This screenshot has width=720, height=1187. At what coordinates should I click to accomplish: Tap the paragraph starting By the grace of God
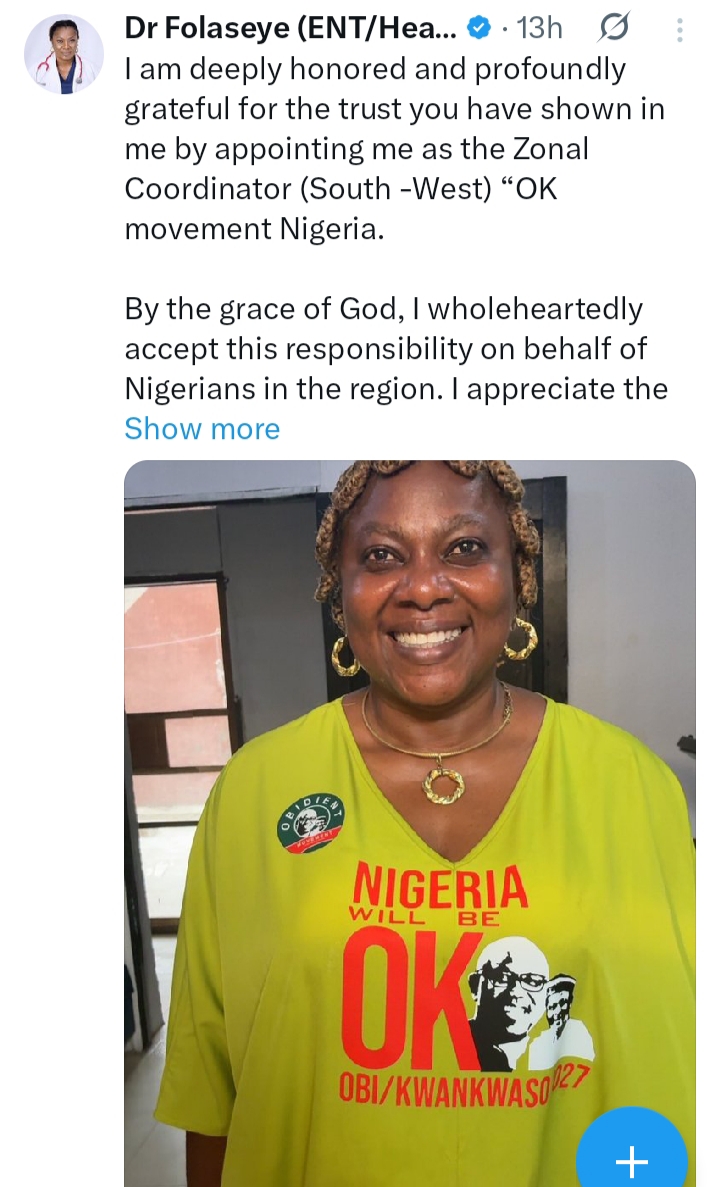pos(395,349)
